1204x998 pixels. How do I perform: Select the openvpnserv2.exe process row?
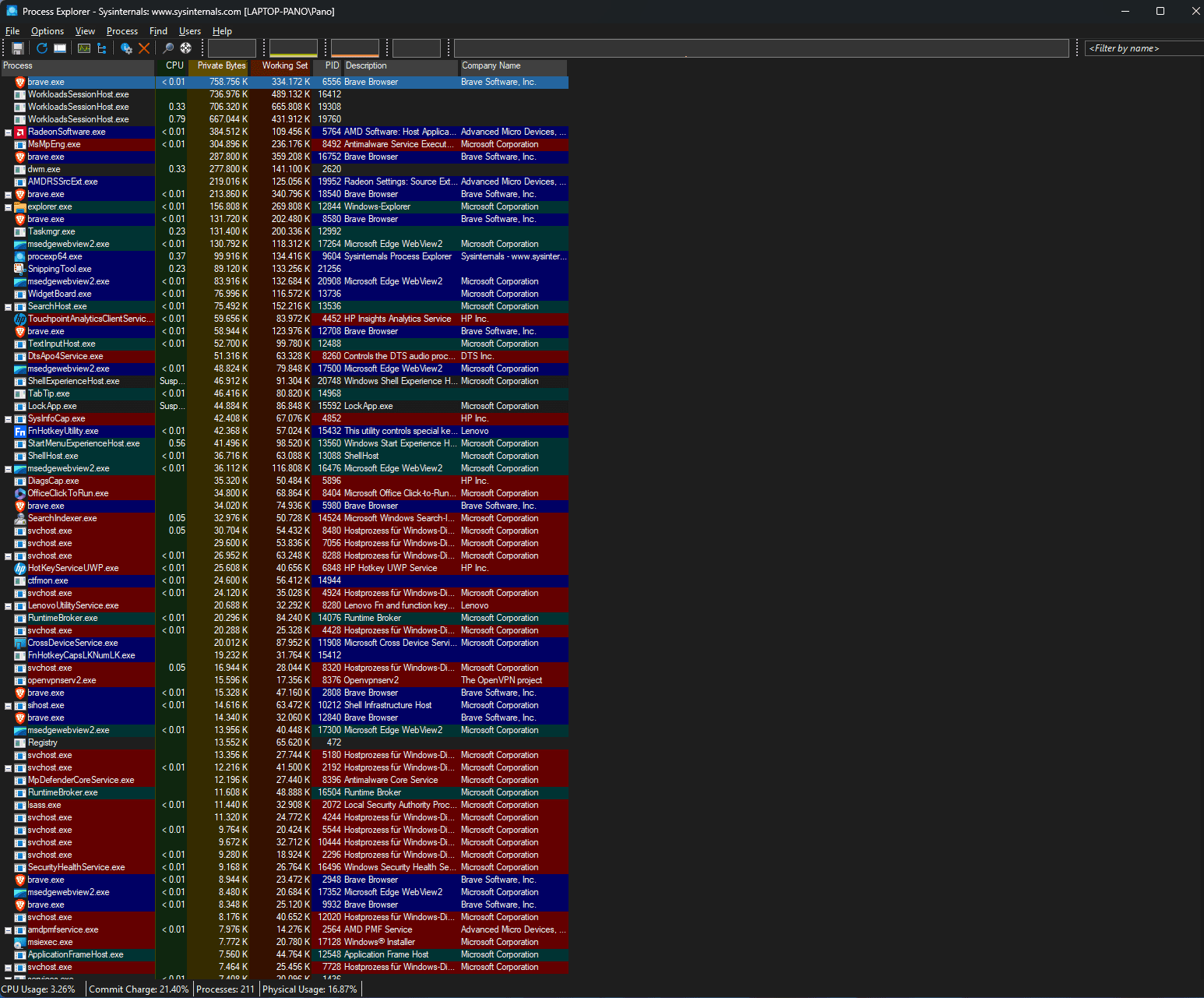(284, 680)
